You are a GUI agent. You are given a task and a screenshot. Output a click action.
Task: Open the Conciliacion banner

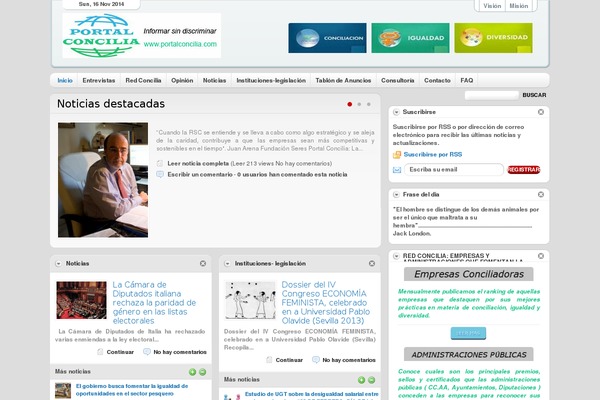pyautogui.click(x=327, y=38)
